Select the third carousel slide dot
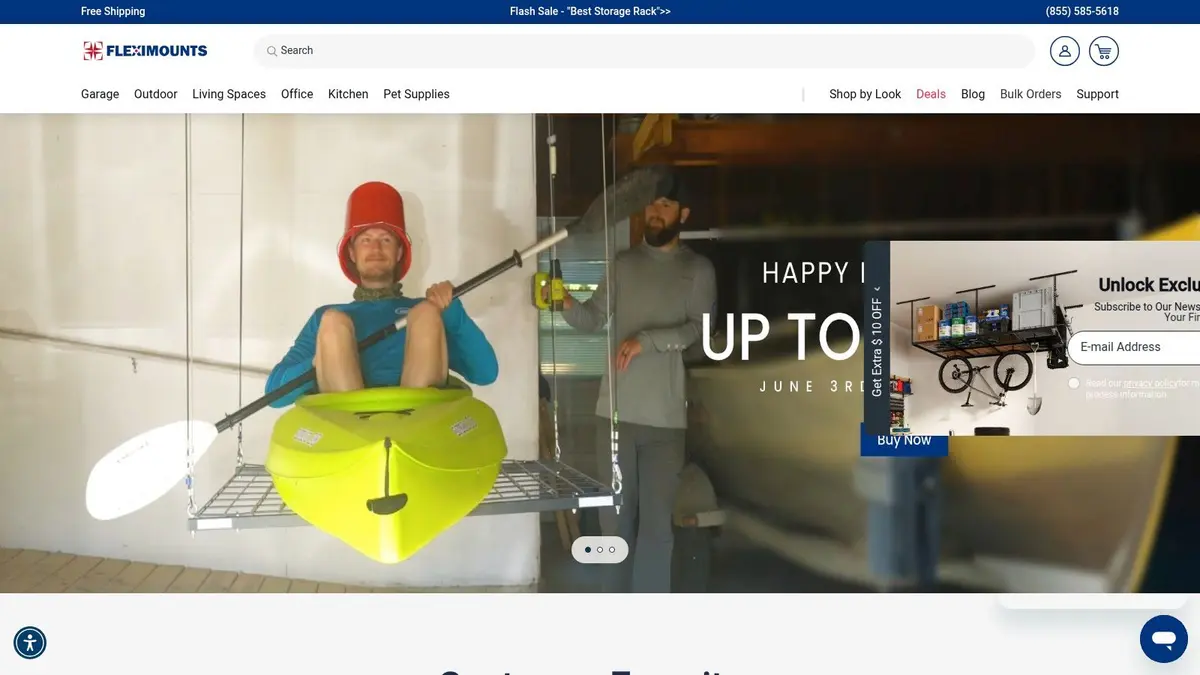The width and height of the screenshot is (1200, 675). 612,550
